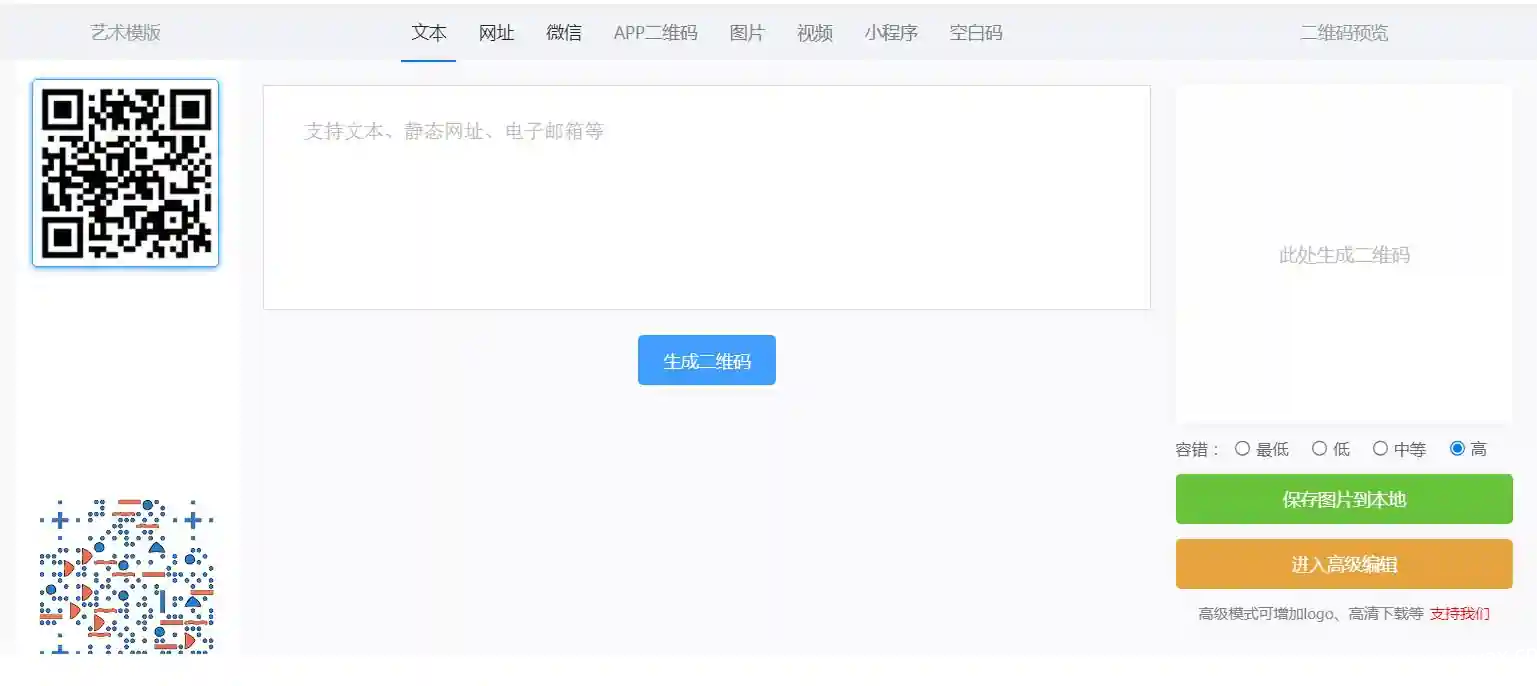Click the green 保存图片到本地 button
1537x686 pixels.
point(1344,499)
